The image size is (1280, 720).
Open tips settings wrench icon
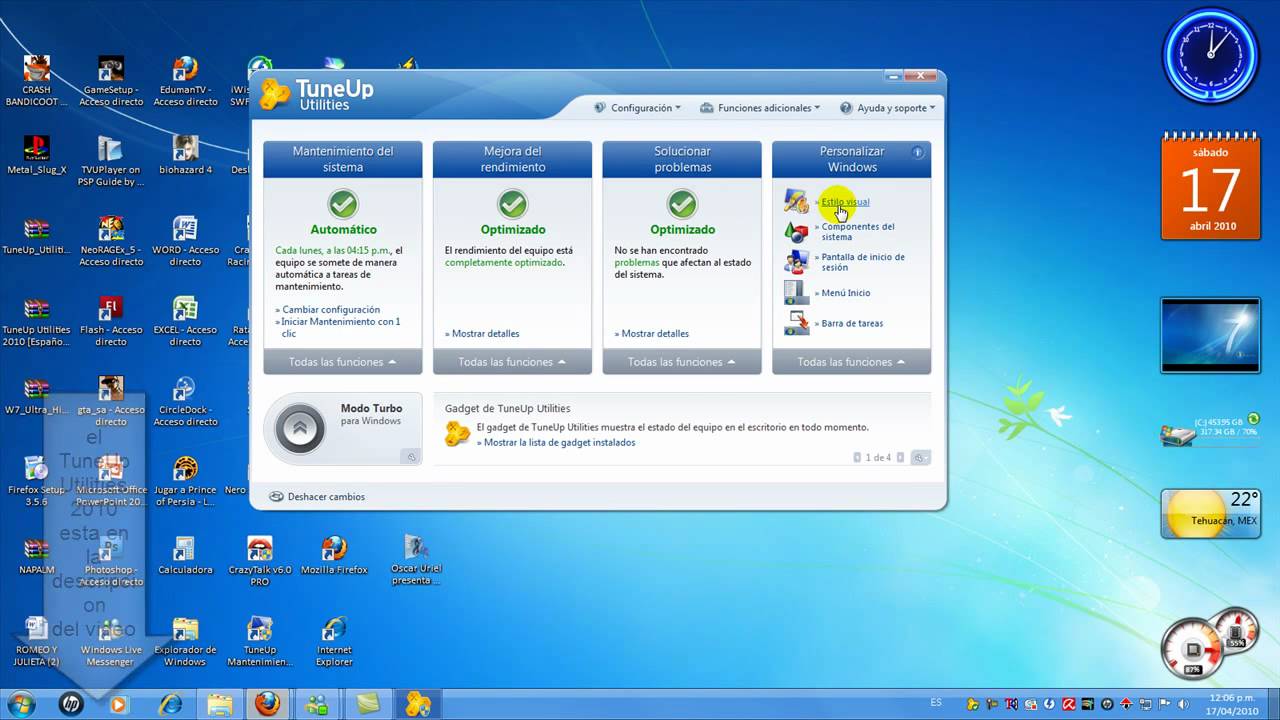point(920,457)
